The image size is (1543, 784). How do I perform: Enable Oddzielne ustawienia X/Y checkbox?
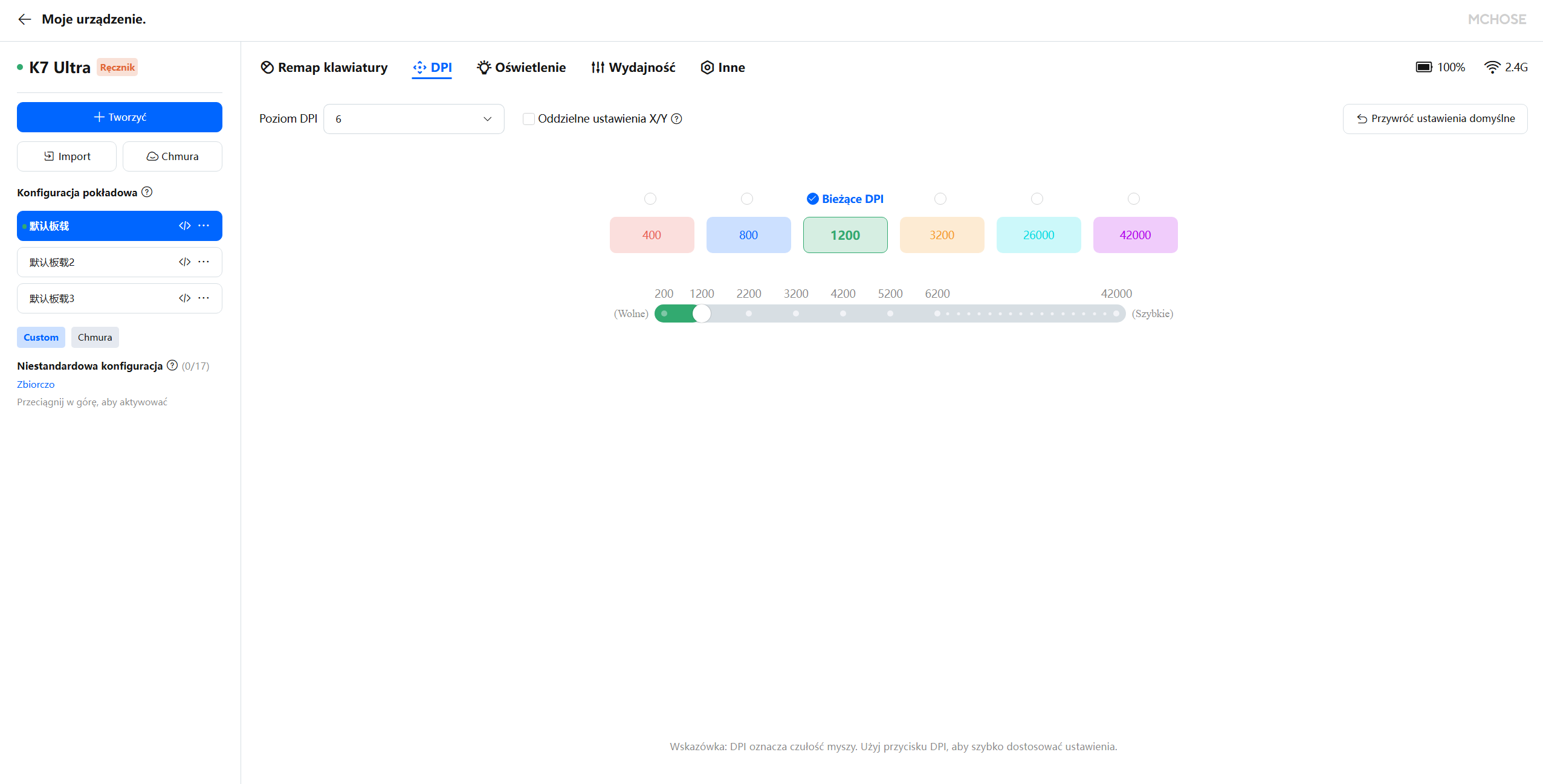(529, 119)
